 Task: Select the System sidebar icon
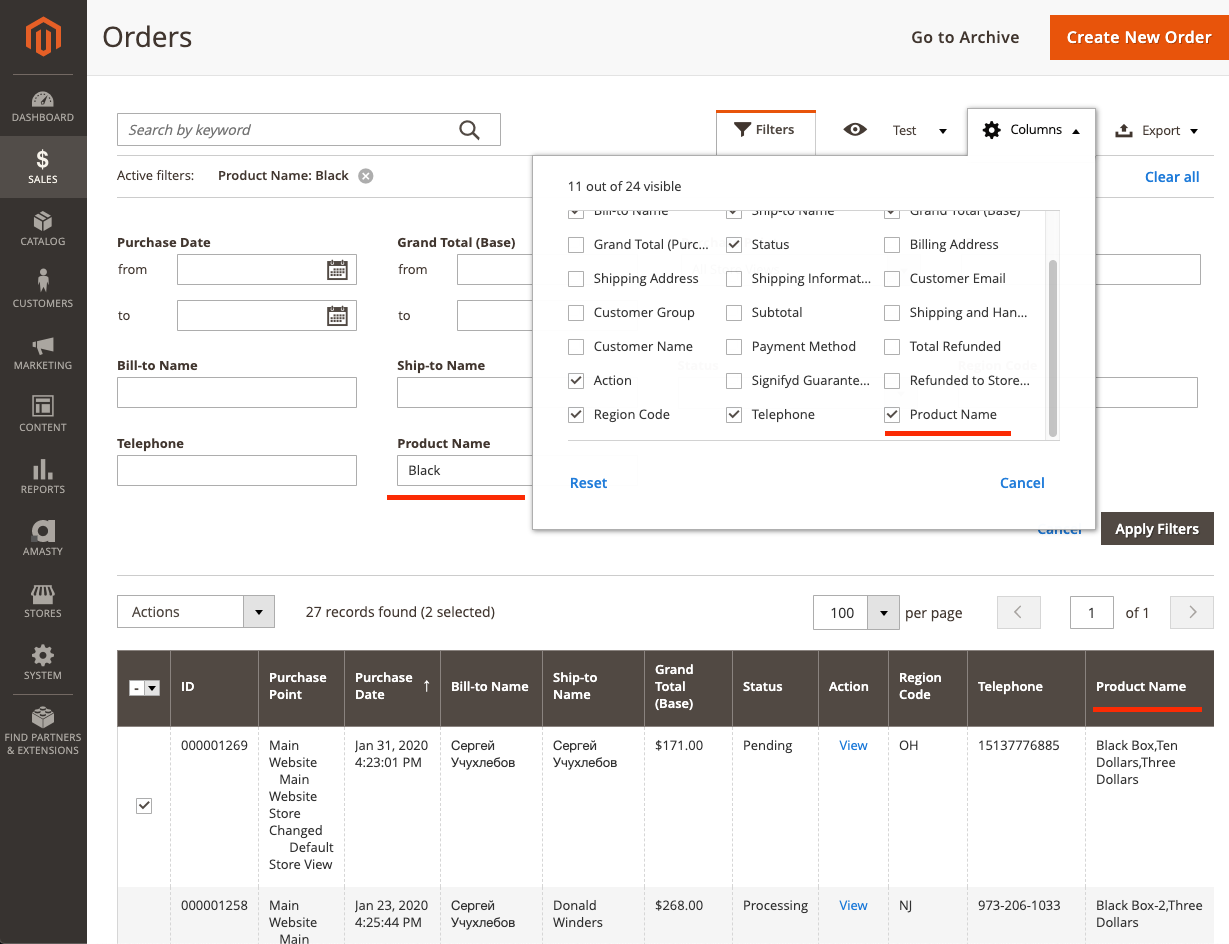coord(43,664)
